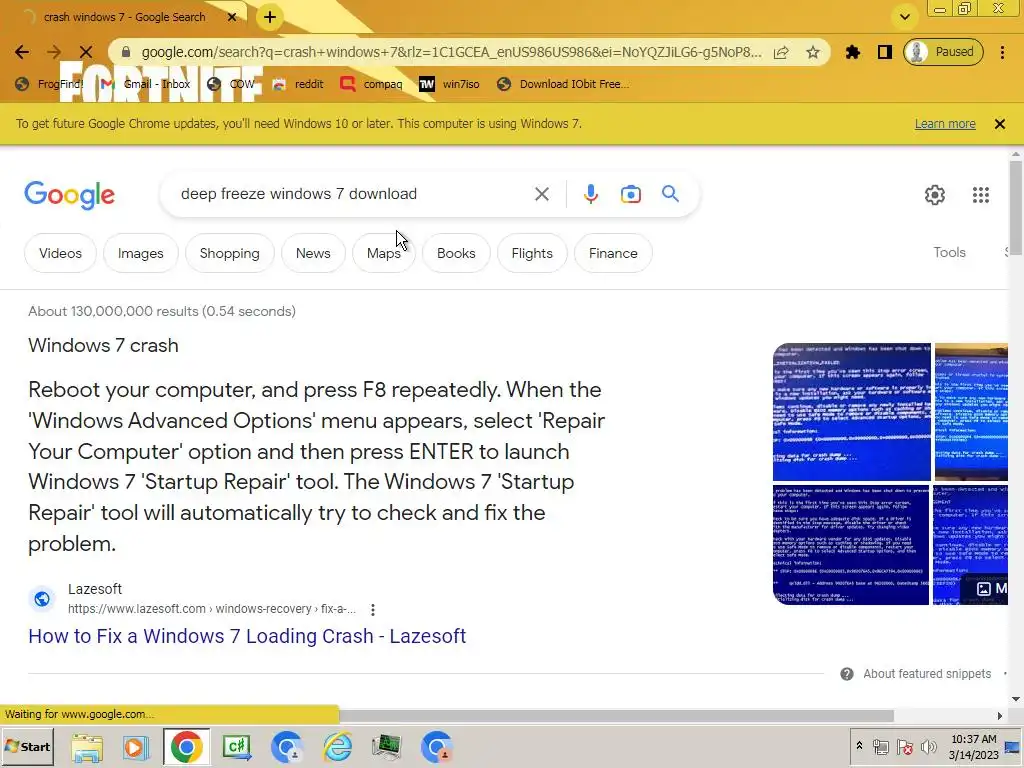Go forward using the forward arrow
Viewport: 1024px width, 768px height.
click(x=54, y=52)
